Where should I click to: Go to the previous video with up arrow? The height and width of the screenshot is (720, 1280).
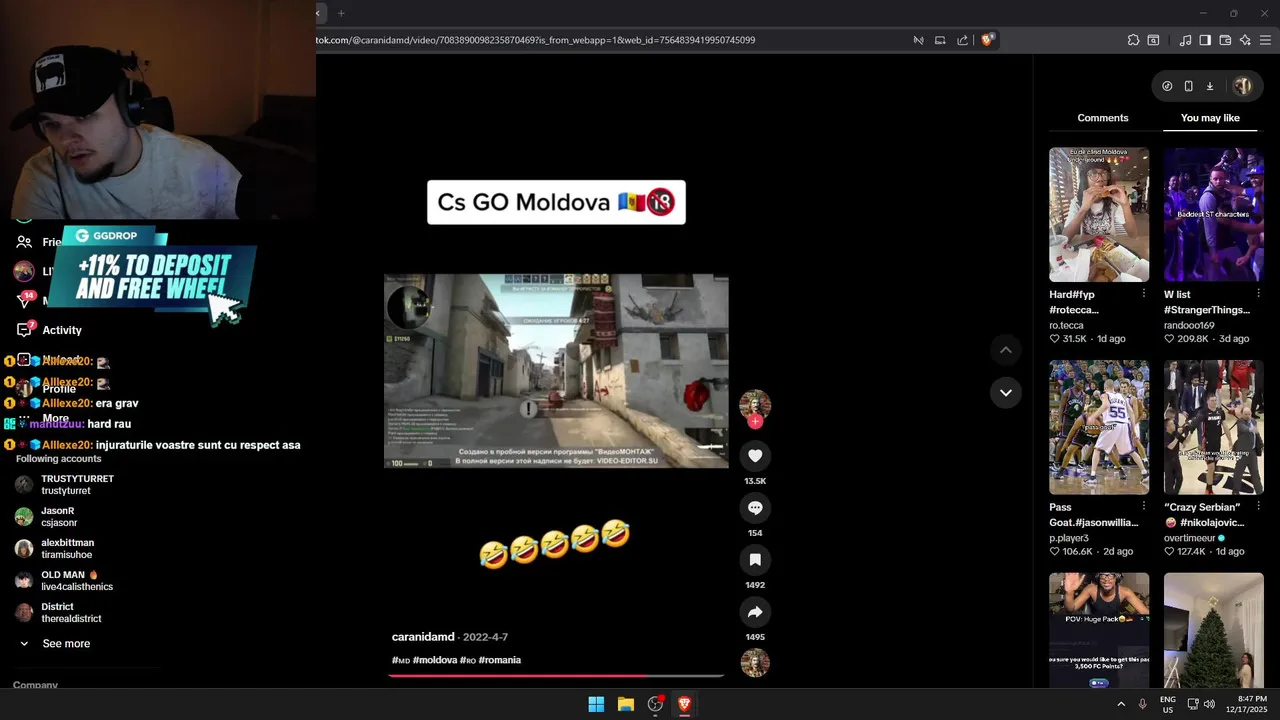click(x=1005, y=350)
